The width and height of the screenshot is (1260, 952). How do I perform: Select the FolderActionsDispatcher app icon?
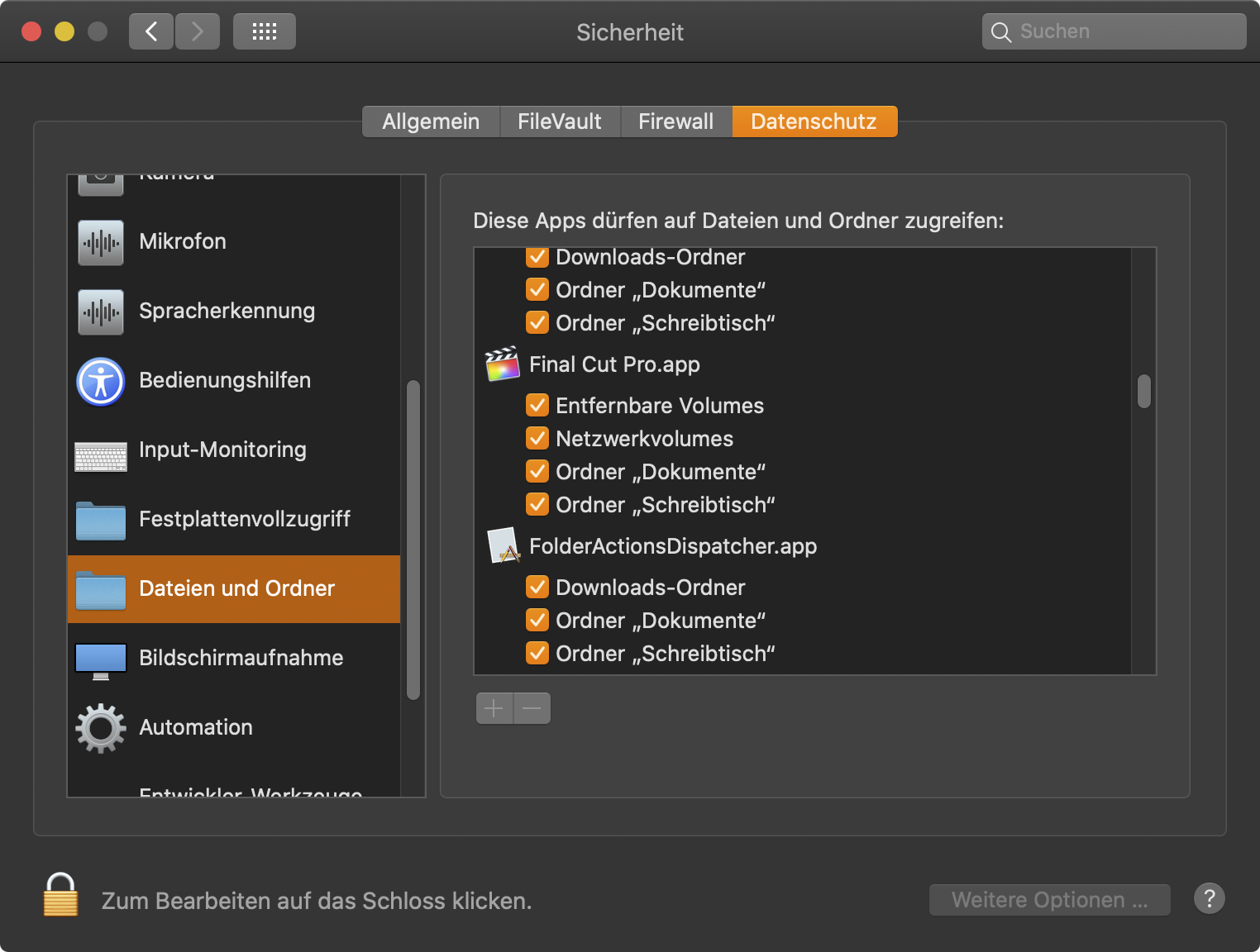click(504, 546)
